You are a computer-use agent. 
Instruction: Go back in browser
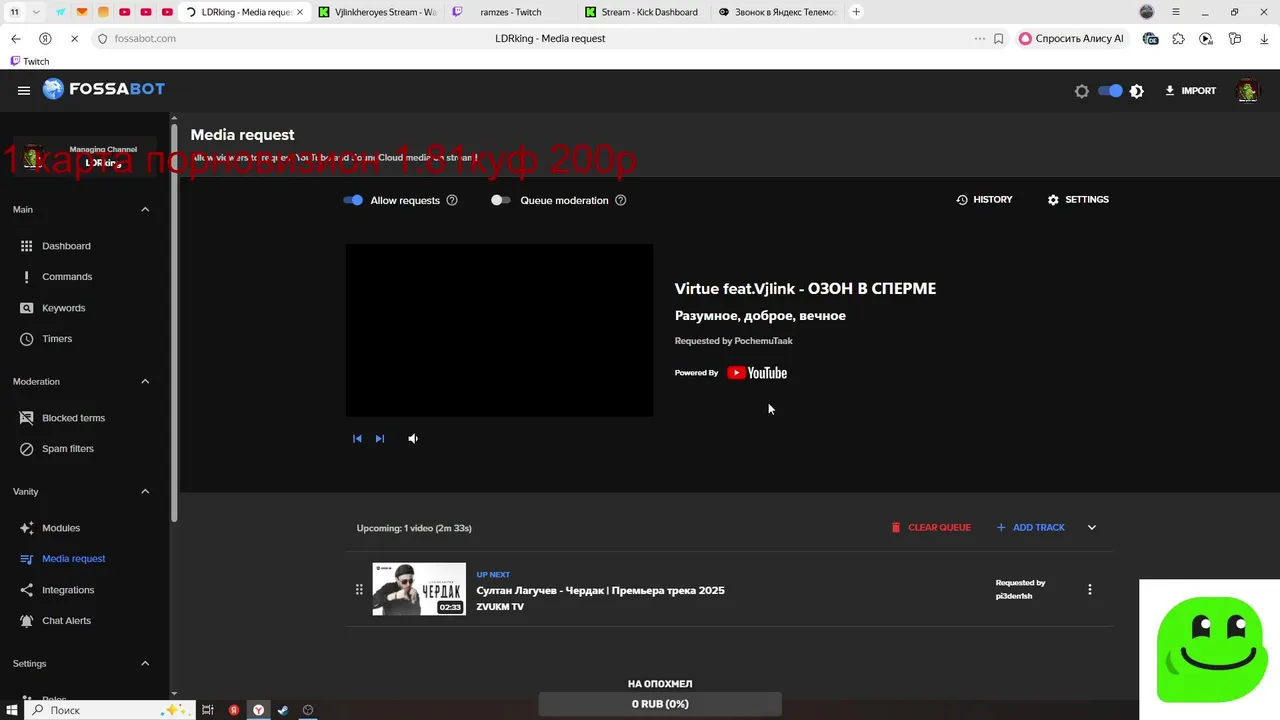coord(16,38)
